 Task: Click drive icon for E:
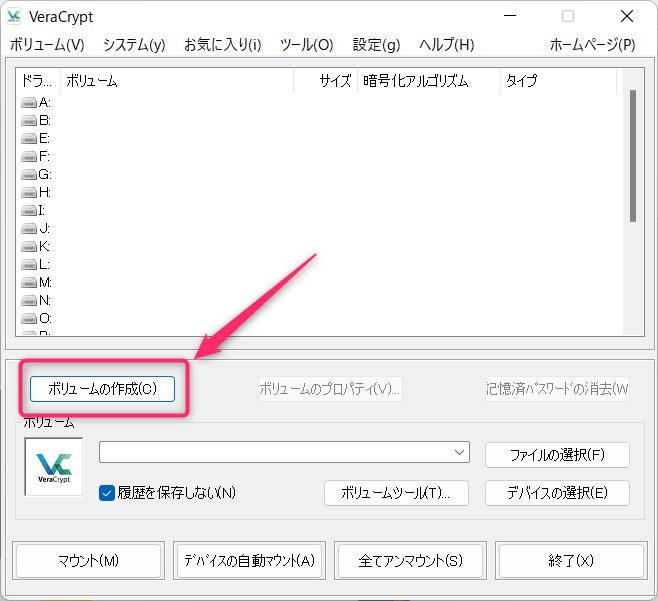click(x=29, y=138)
